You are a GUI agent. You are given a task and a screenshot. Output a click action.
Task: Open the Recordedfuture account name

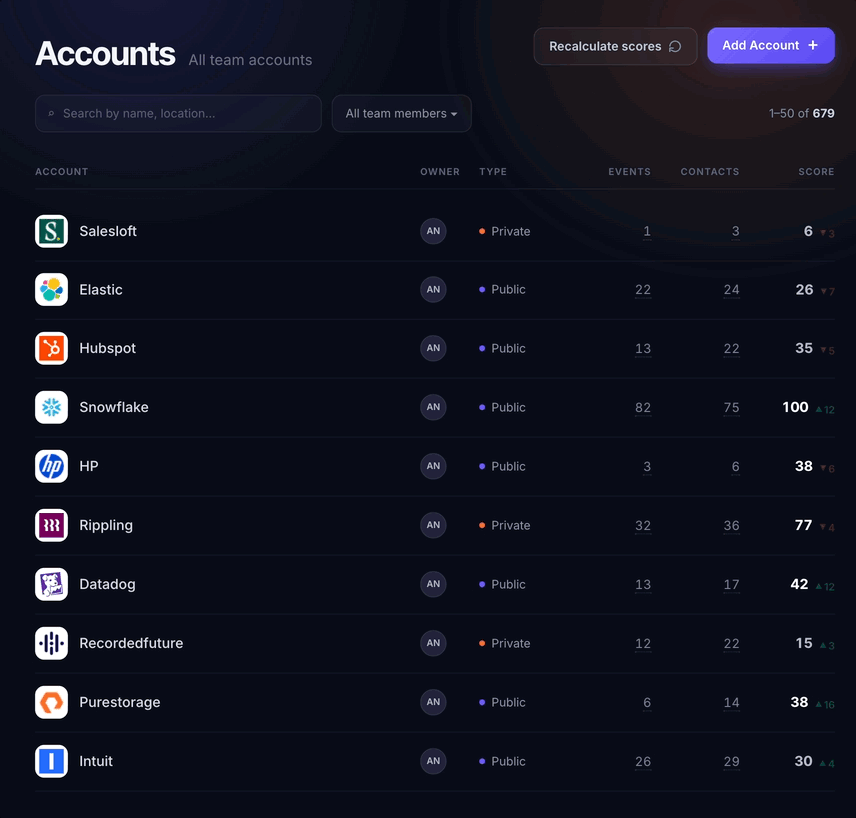point(131,643)
